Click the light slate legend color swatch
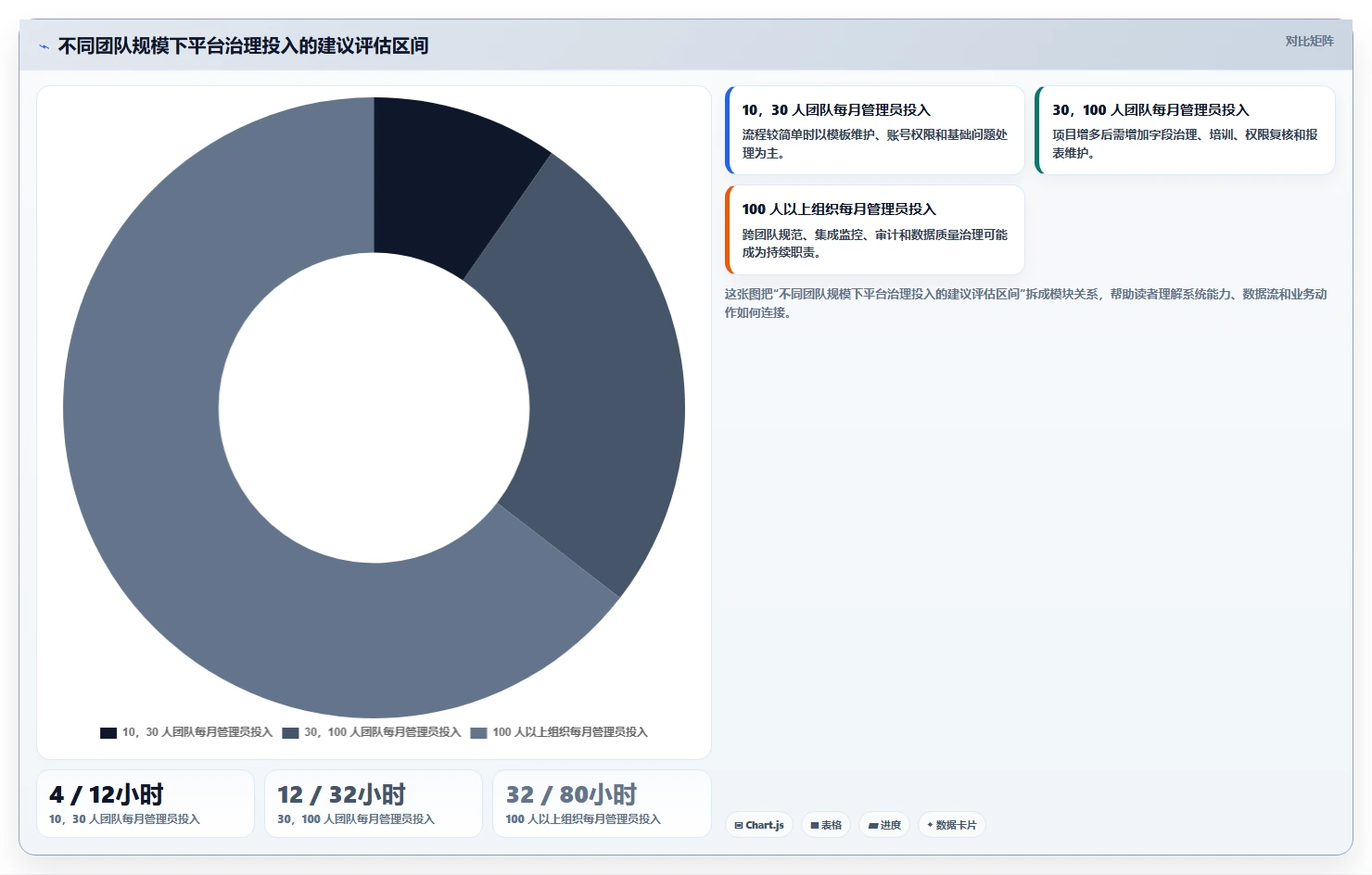 point(478,733)
